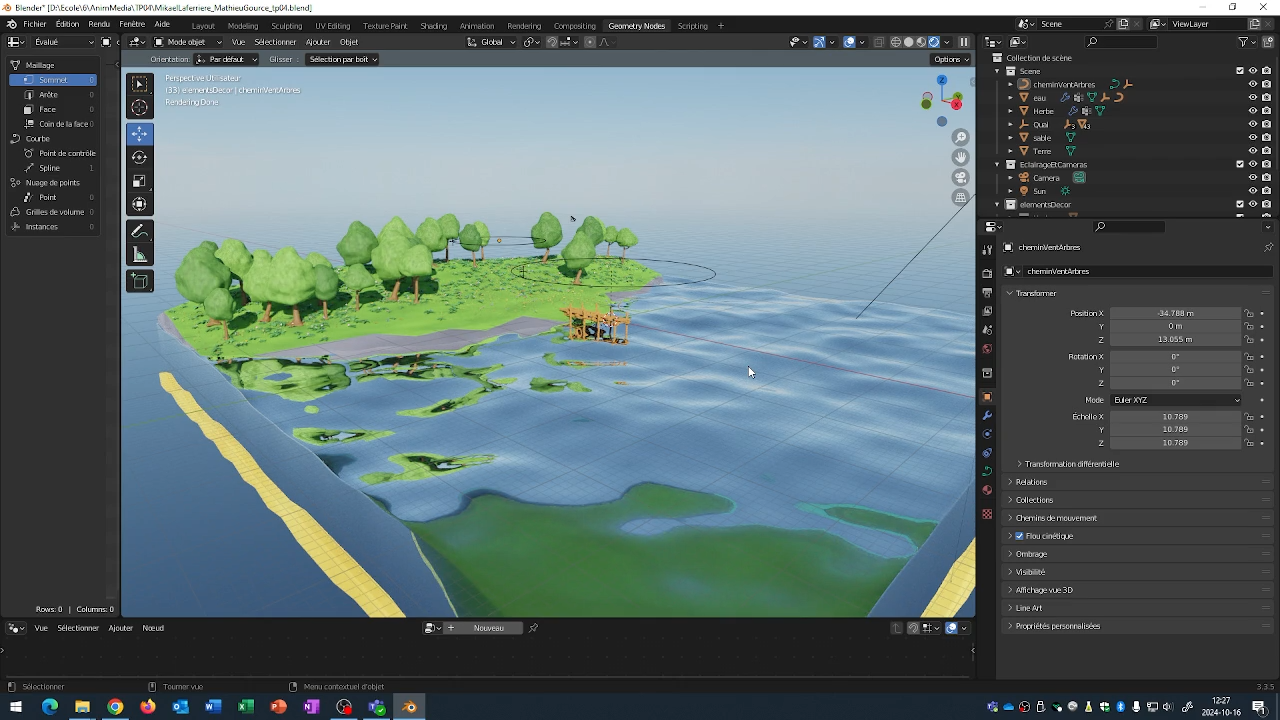1280x720 pixels.
Task: Switch to rendered viewport shading
Action: click(x=934, y=42)
